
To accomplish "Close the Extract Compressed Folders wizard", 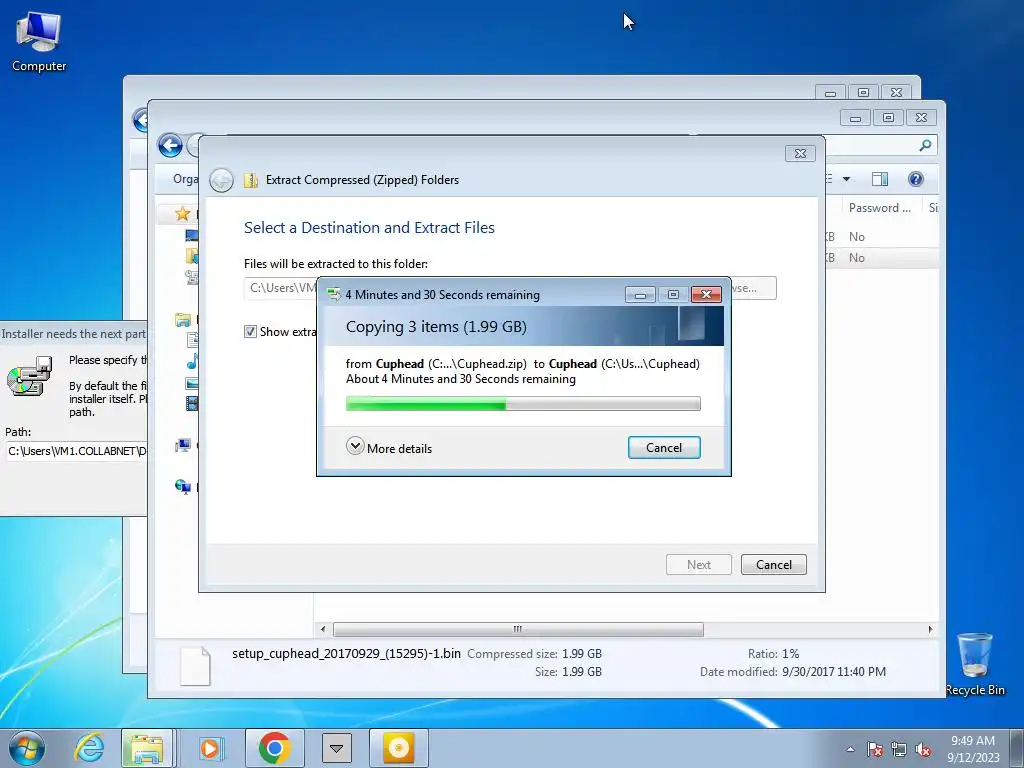I will [800, 153].
